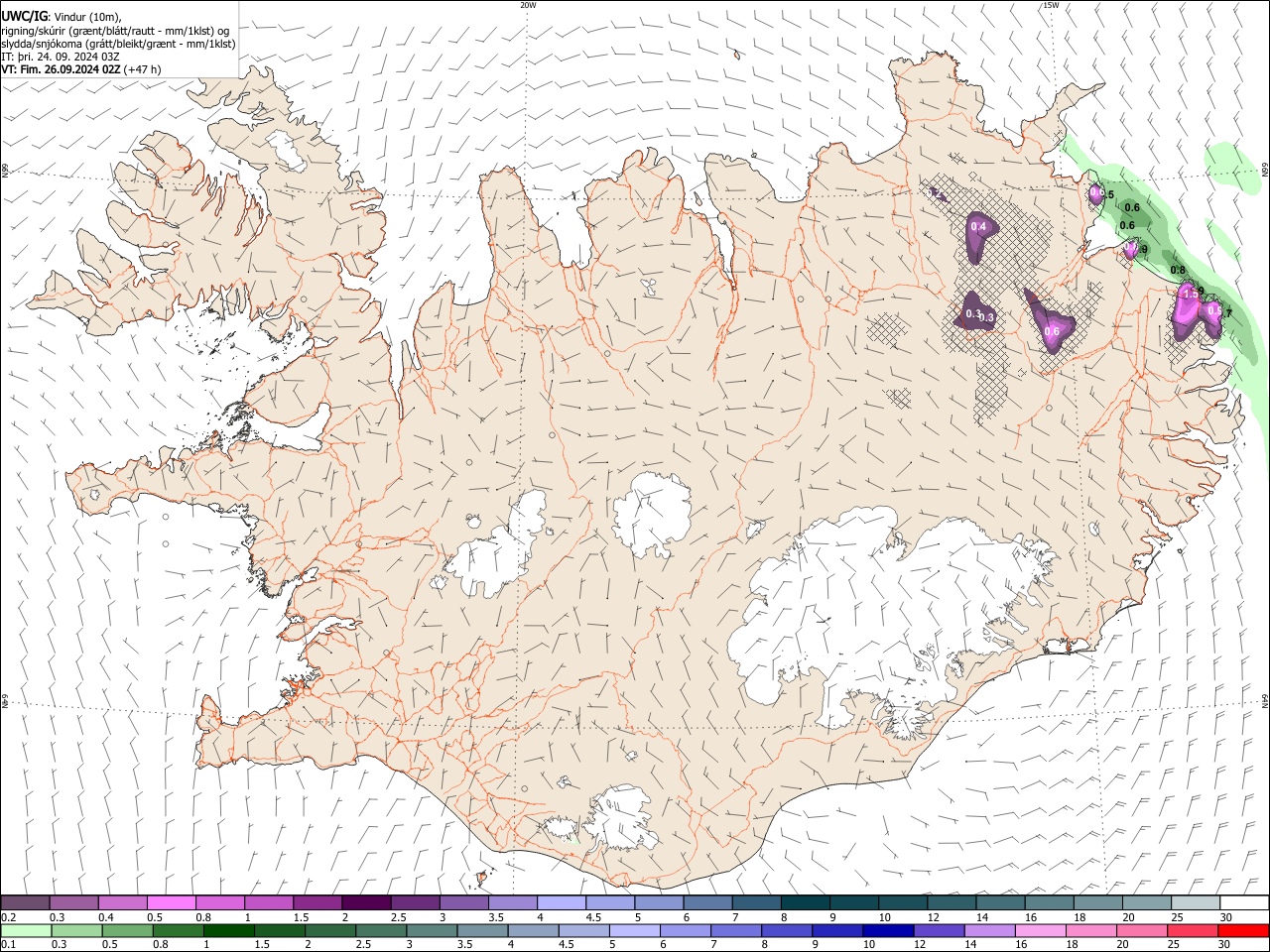Click the '1.5' value on bright pink patch
1270x952 pixels.
coord(1193,294)
